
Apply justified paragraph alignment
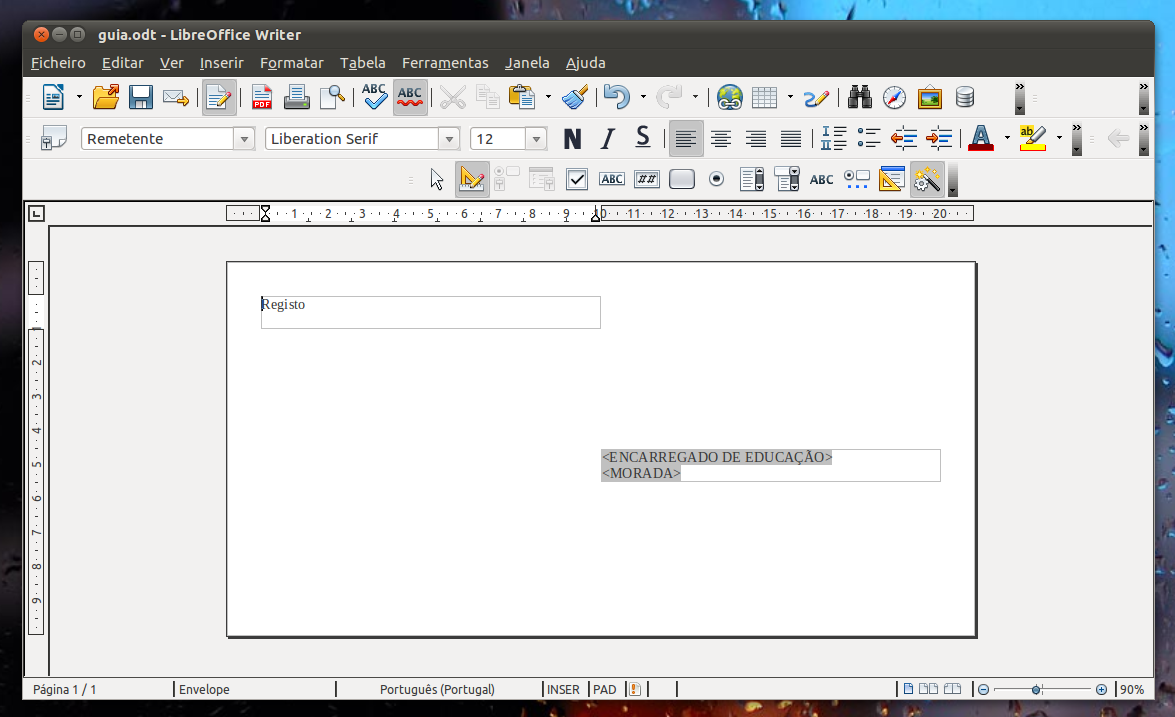(790, 138)
